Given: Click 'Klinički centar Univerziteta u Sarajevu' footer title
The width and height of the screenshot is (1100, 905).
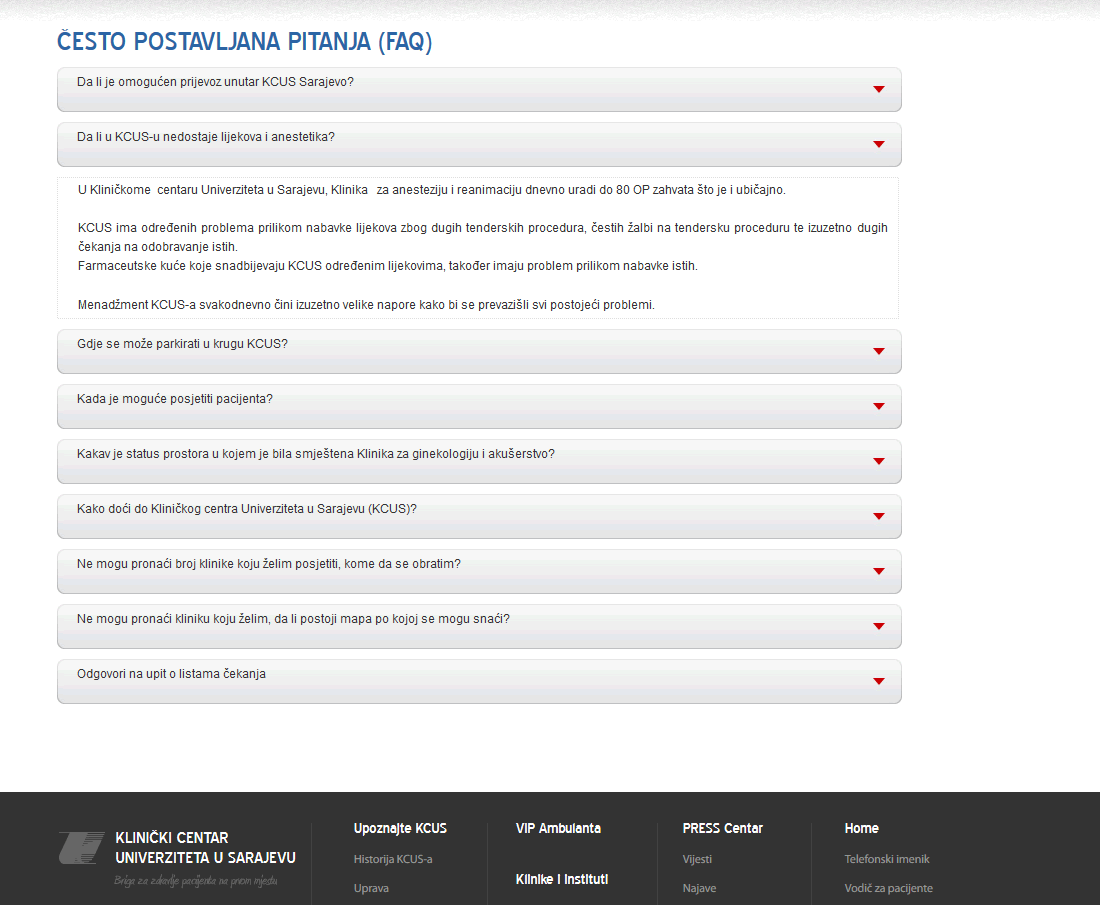Looking at the screenshot, I should [206, 847].
